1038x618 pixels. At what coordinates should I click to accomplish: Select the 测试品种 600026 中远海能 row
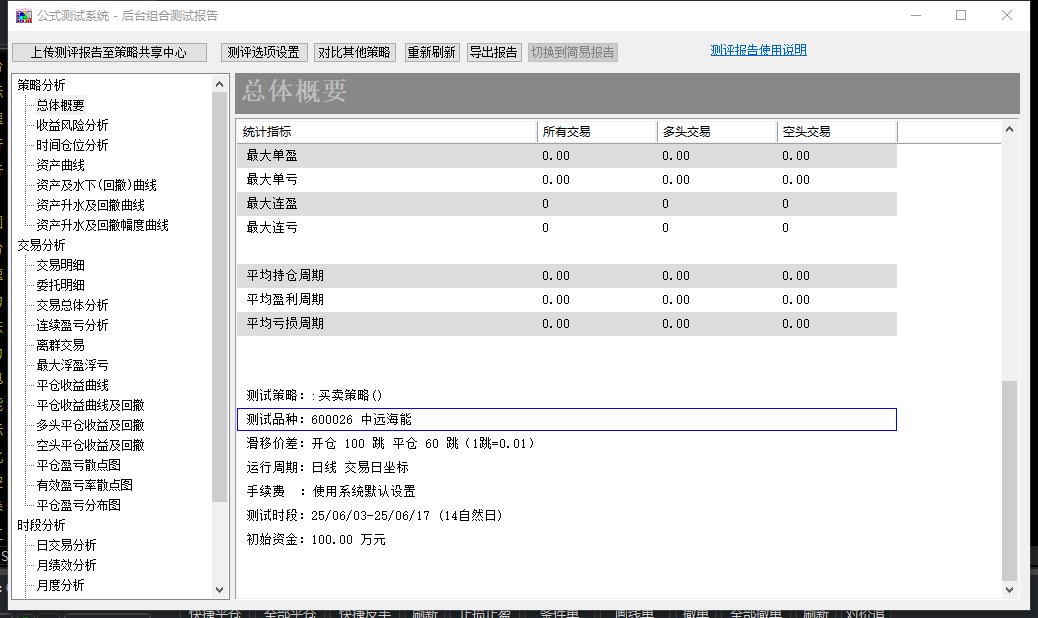point(566,419)
